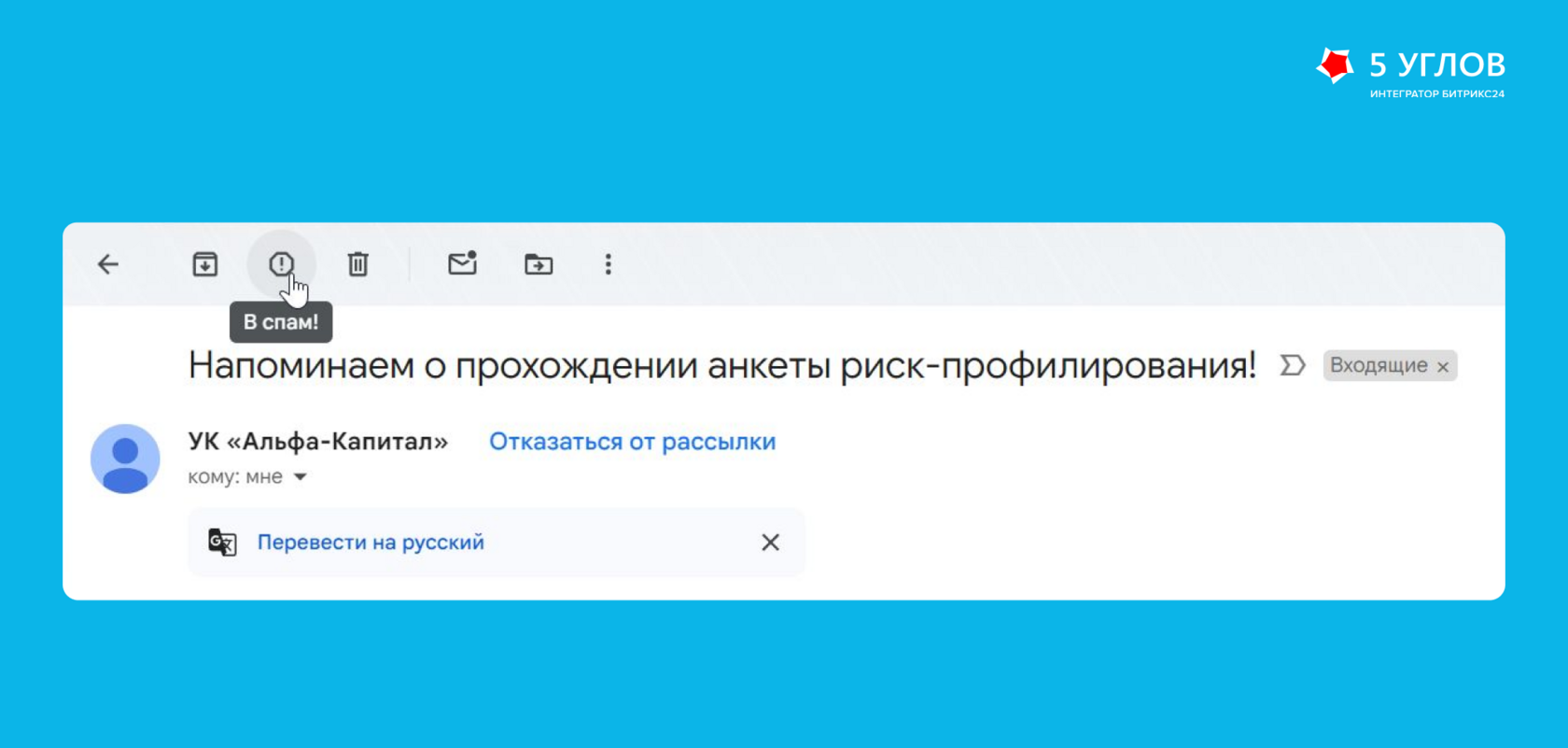This screenshot has height=748, width=1568.
Task: Click the email subject Напоминаем о прохождении анкеты
Action: tap(722, 365)
